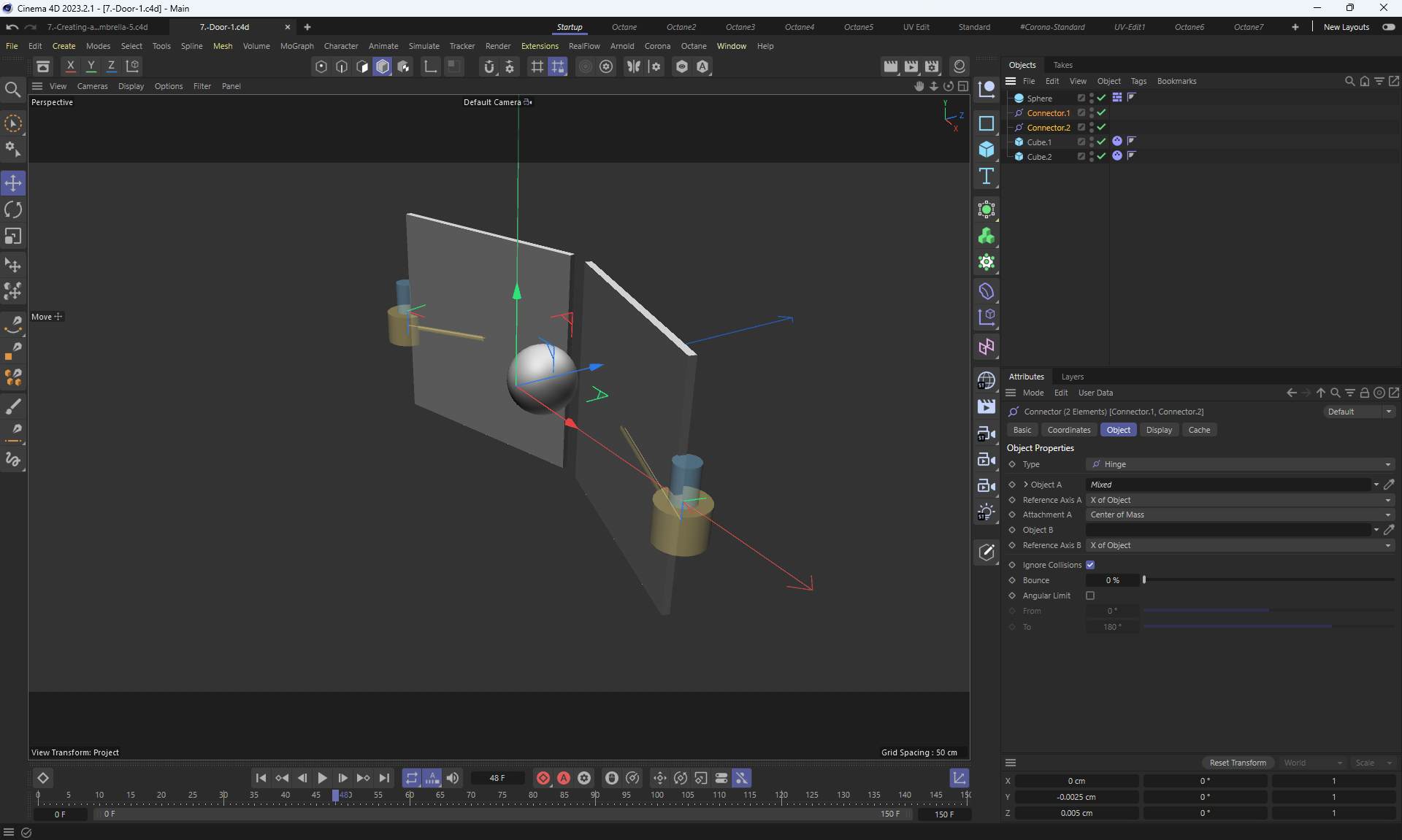1402x840 pixels.
Task: Toggle Sphere object enabled checkmark
Action: 1101,98
